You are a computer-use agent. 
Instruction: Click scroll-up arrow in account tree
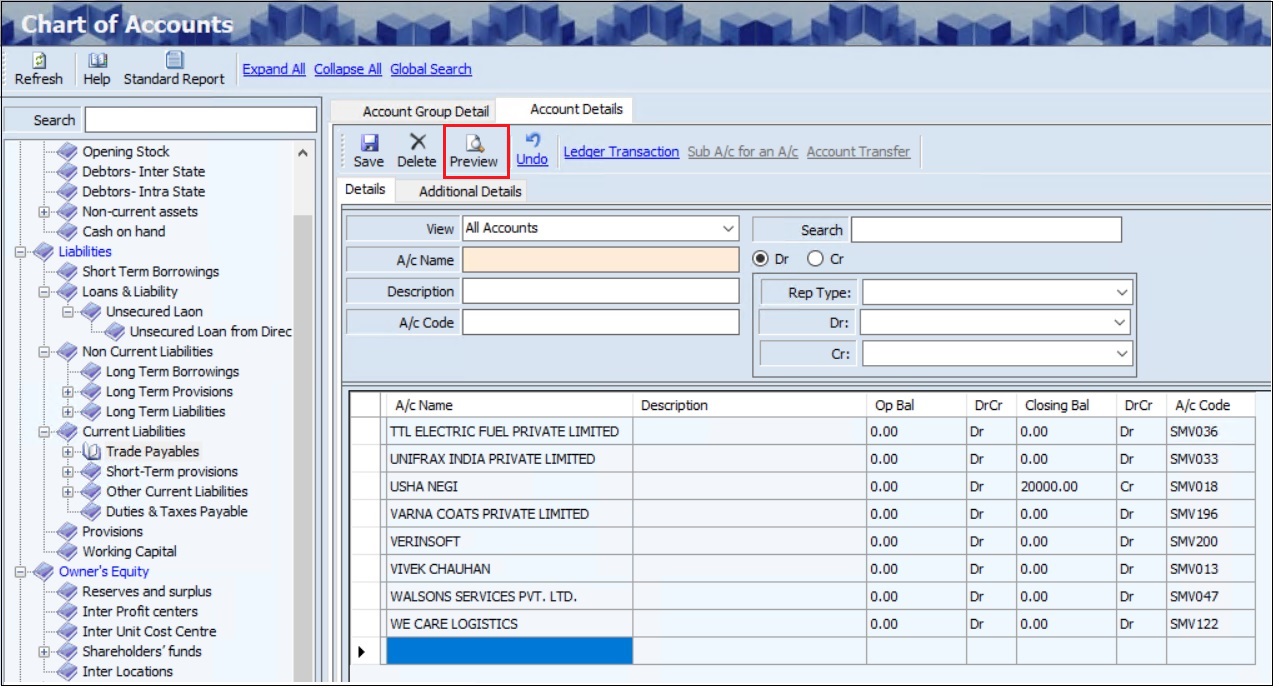coord(303,153)
